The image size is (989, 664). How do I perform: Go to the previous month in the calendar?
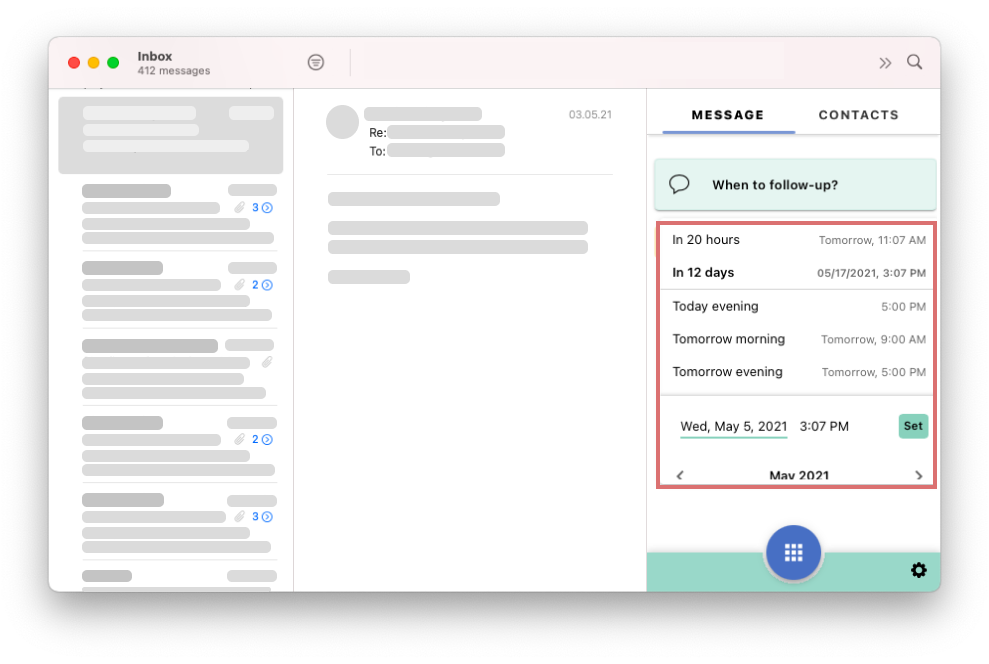[680, 475]
